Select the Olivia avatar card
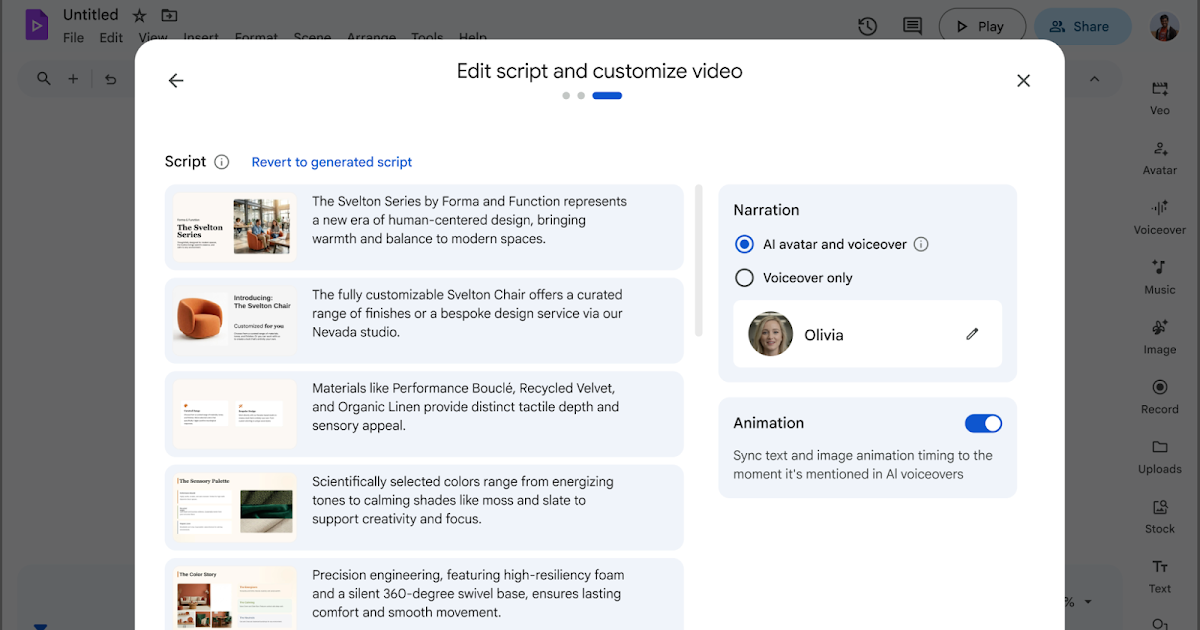This screenshot has height=630, width=1200. point(867,334)
